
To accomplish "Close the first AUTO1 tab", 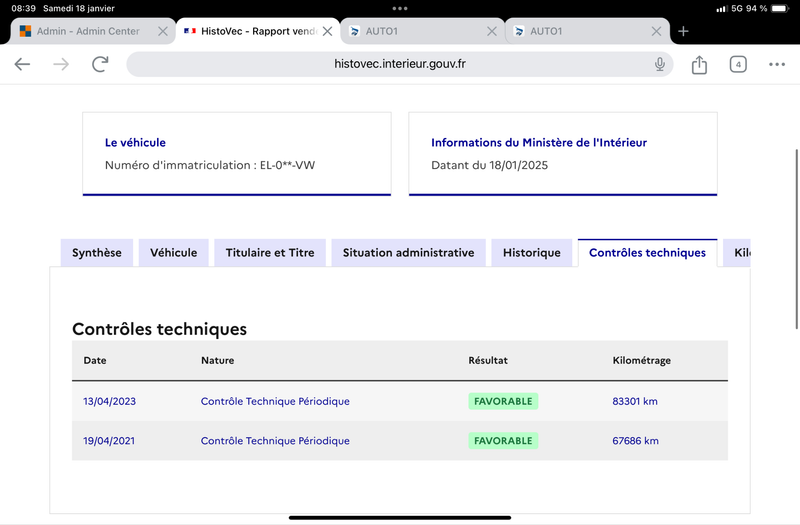I will 492,31.
